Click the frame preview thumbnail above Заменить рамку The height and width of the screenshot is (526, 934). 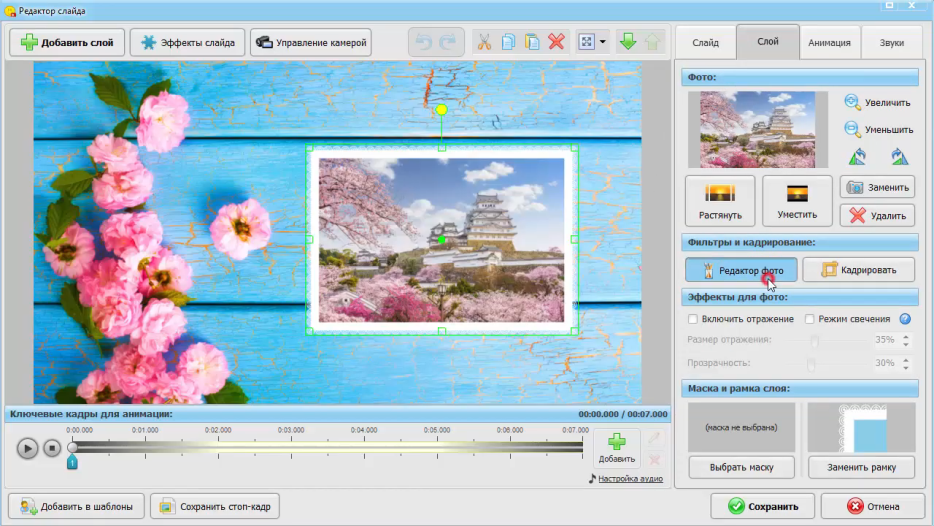tap(861, 427)
